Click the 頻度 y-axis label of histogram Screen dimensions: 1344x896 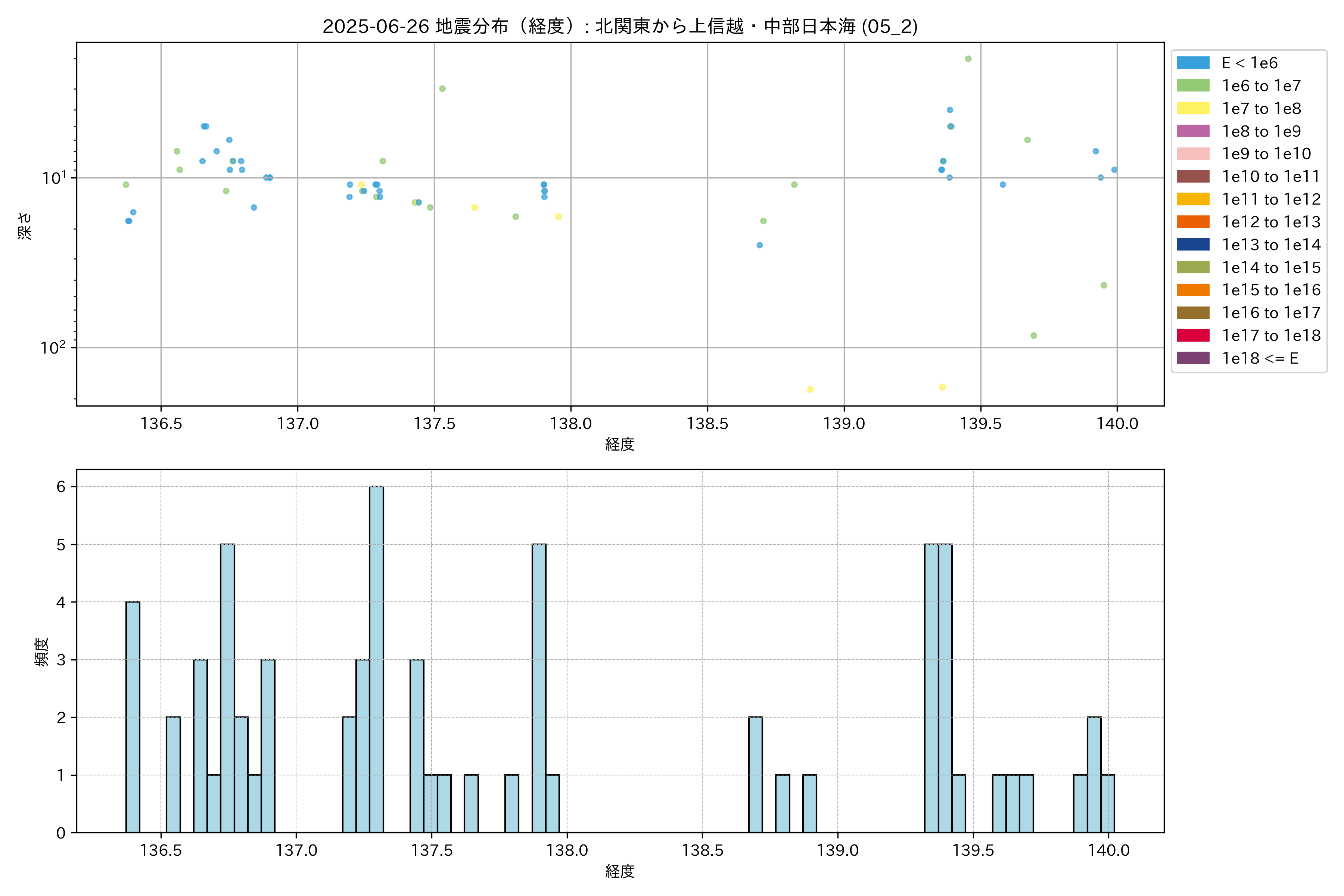[x=41, y=651]
